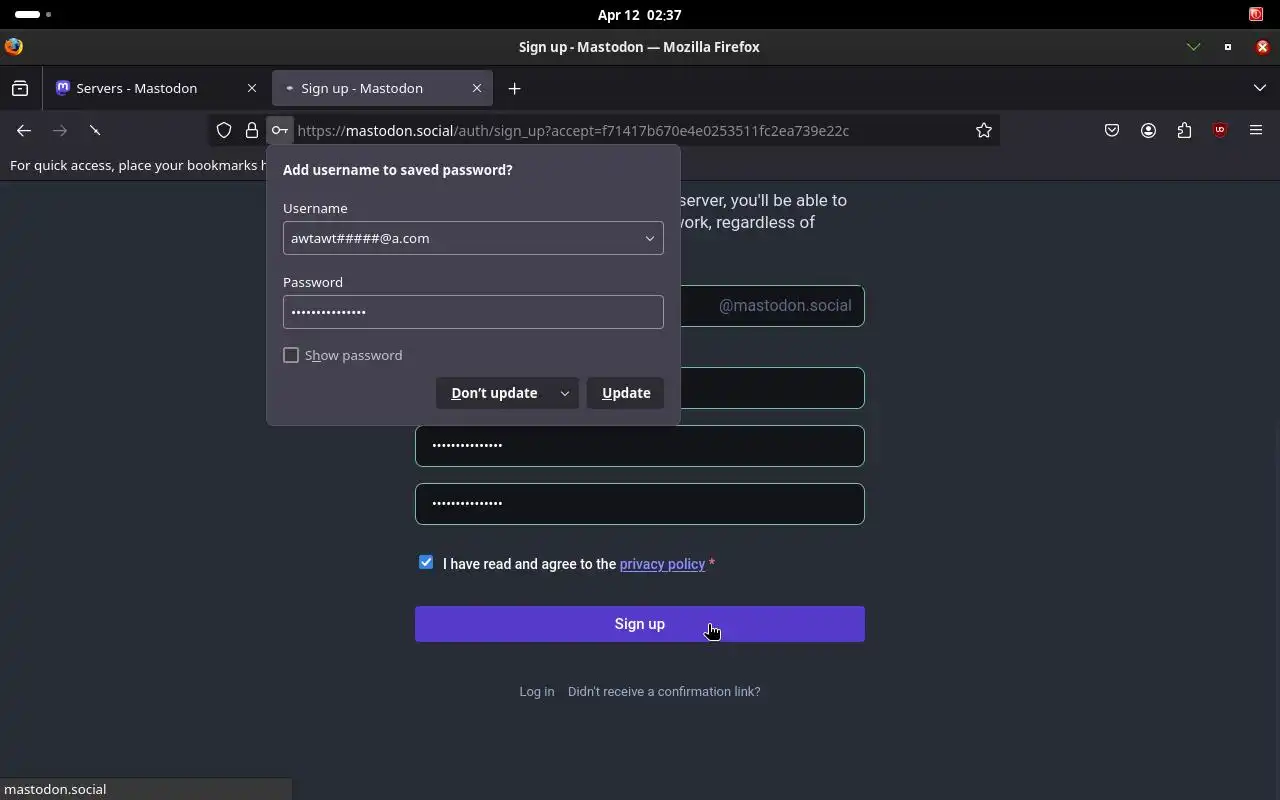Click the Sign up button

640,624
